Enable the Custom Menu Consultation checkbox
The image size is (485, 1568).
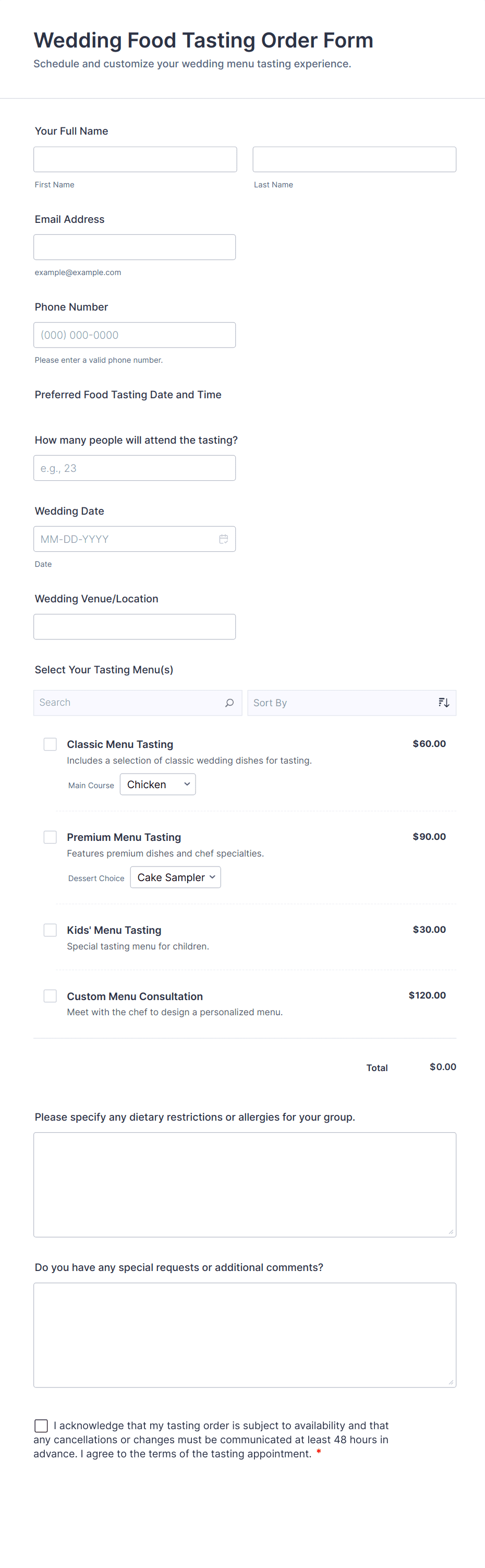coord(51,996)
